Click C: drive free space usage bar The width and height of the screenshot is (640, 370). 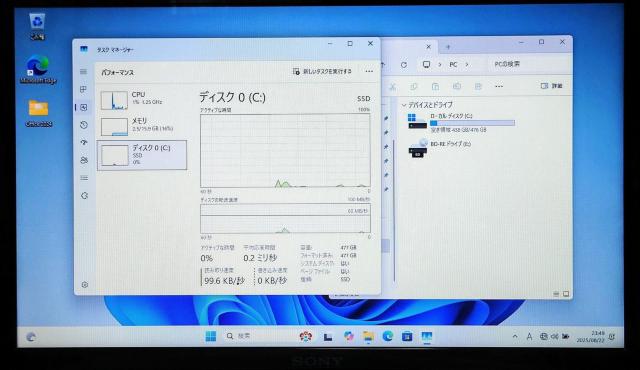click(x=472, y=123)
